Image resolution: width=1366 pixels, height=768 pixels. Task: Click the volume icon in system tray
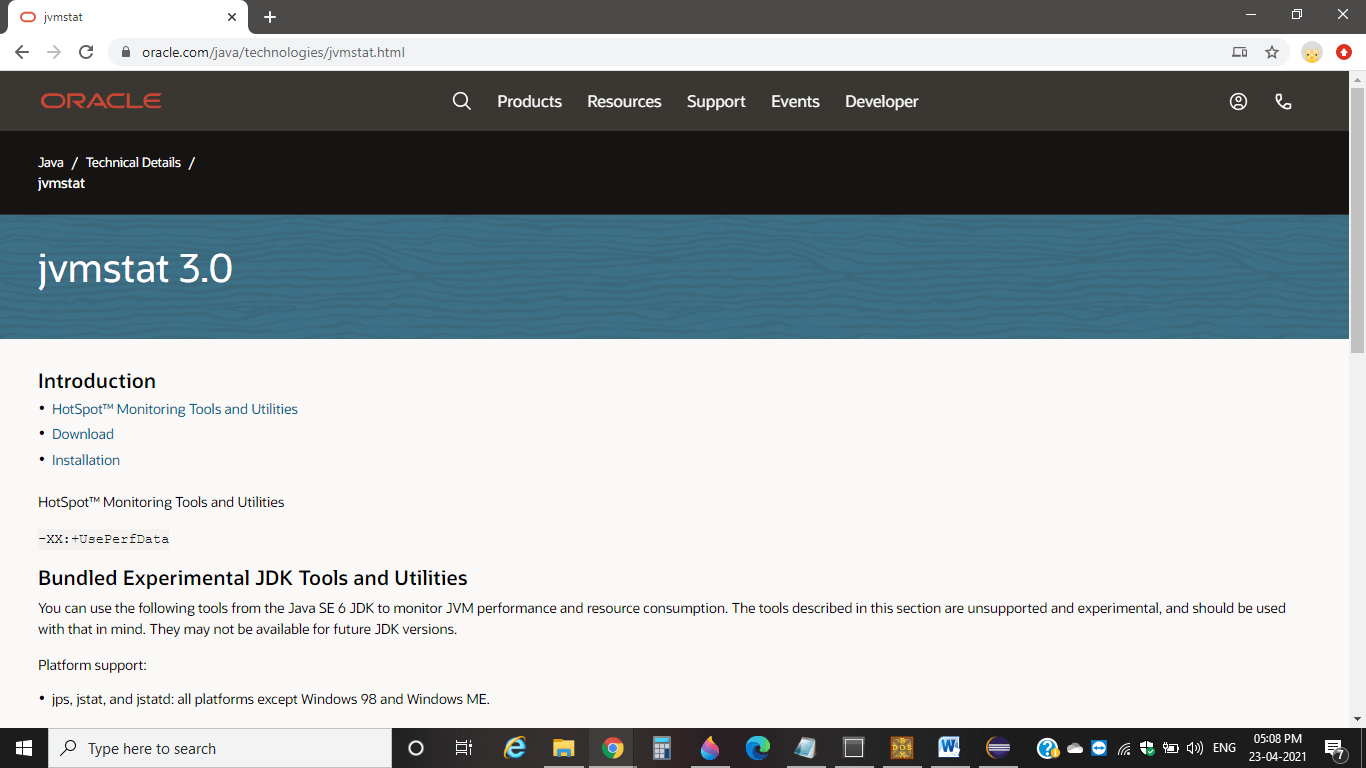pos(1194,748)
